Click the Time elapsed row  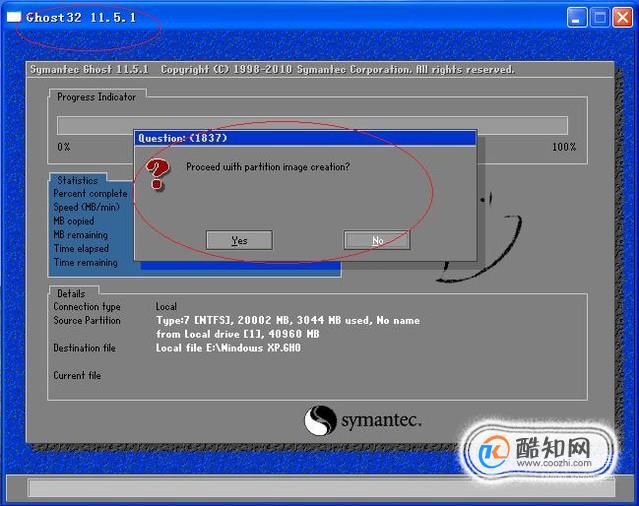point(81,248)
